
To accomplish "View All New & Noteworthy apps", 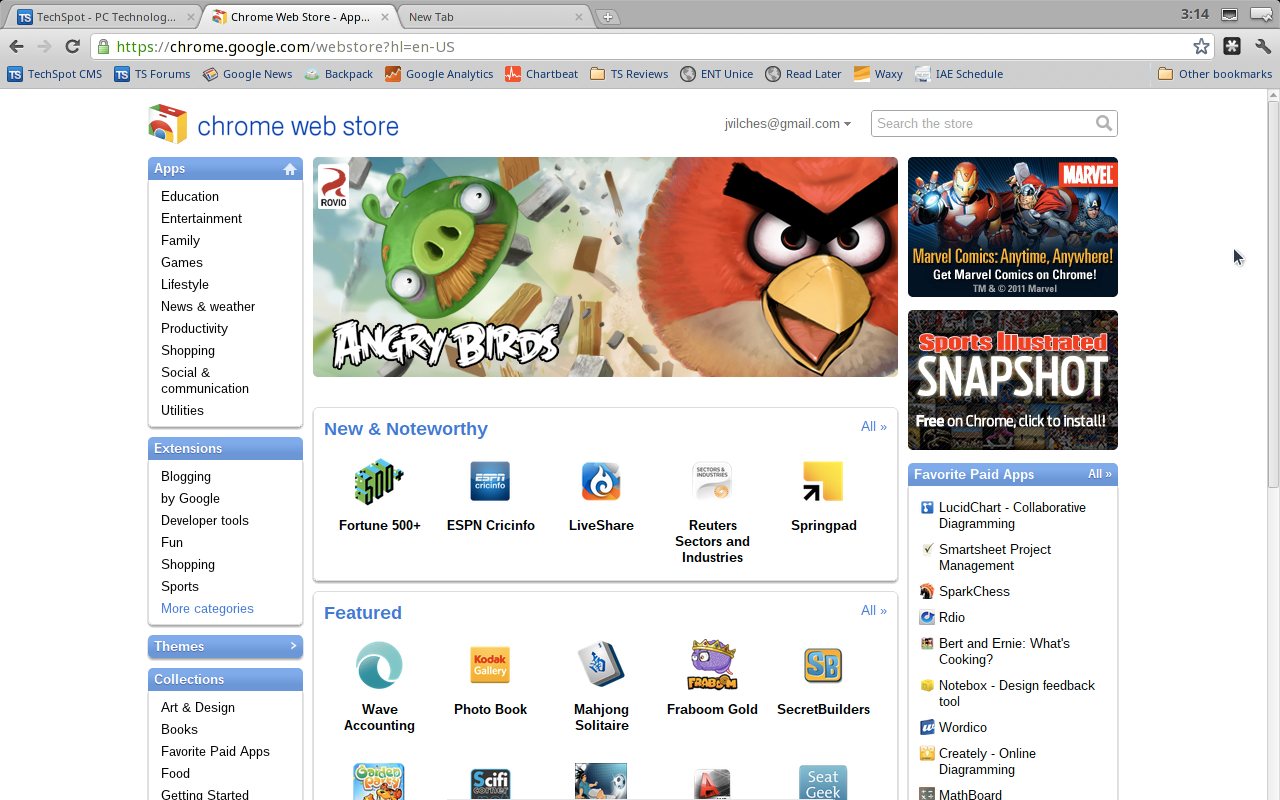I will (874, 426).
